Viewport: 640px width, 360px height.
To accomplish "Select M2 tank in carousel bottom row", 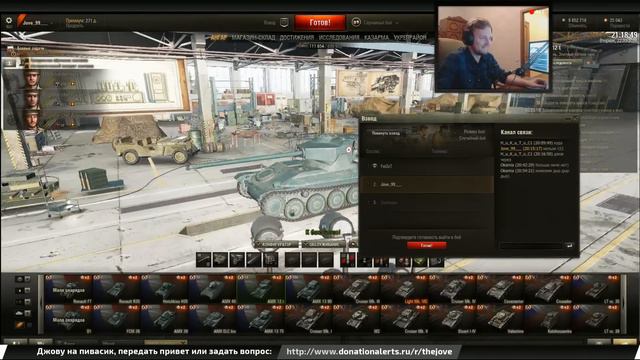I will [x=356, y=319].
